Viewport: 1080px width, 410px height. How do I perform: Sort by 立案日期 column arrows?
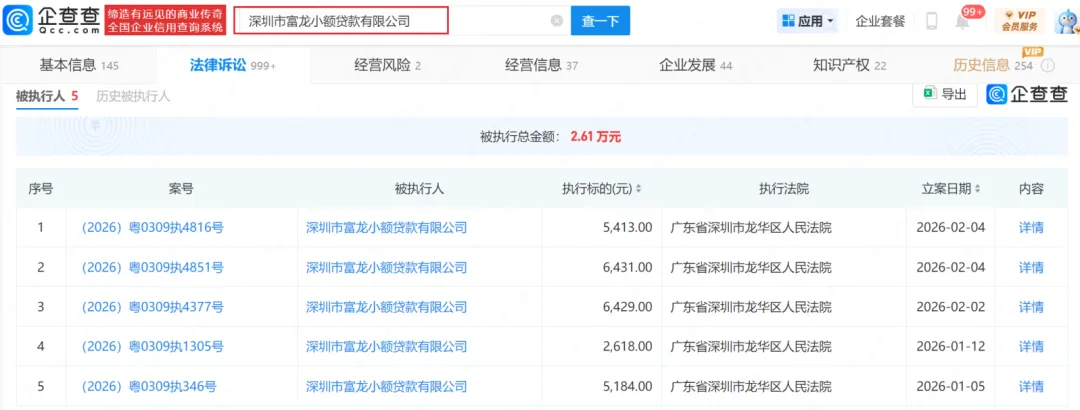point(977,189)
